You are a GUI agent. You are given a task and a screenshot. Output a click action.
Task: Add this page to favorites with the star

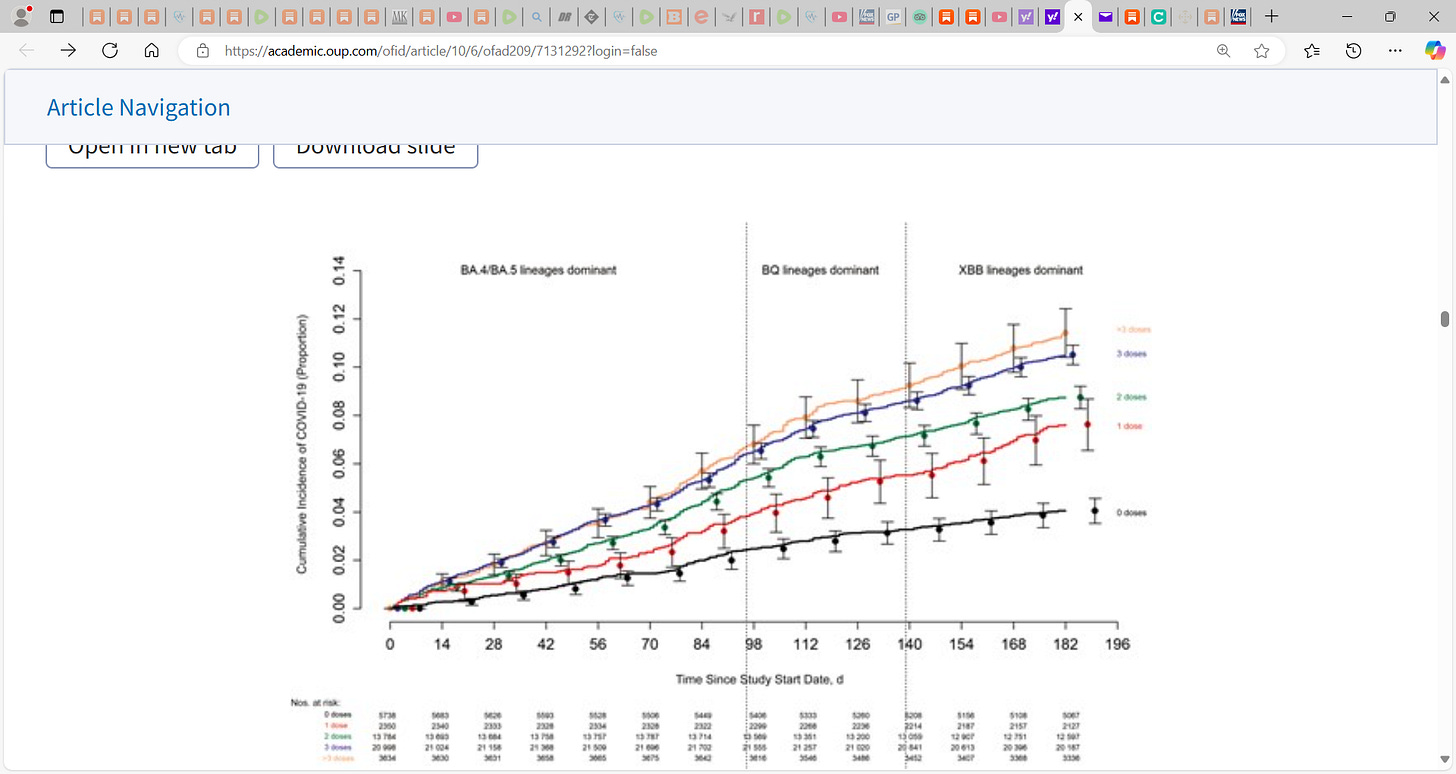(x=1262, y=51)
